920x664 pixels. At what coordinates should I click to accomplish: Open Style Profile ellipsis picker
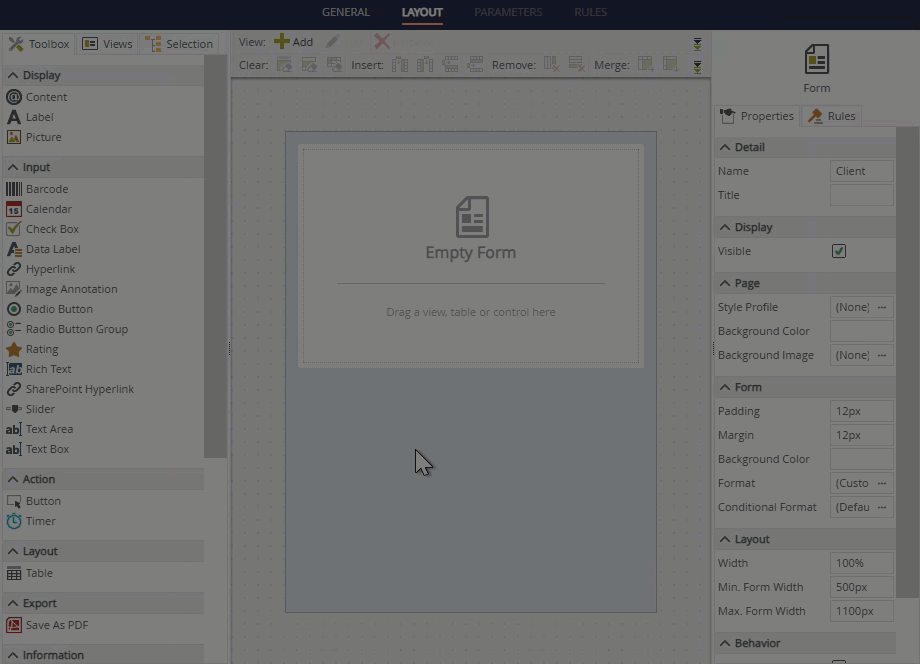tap(881, 307)
